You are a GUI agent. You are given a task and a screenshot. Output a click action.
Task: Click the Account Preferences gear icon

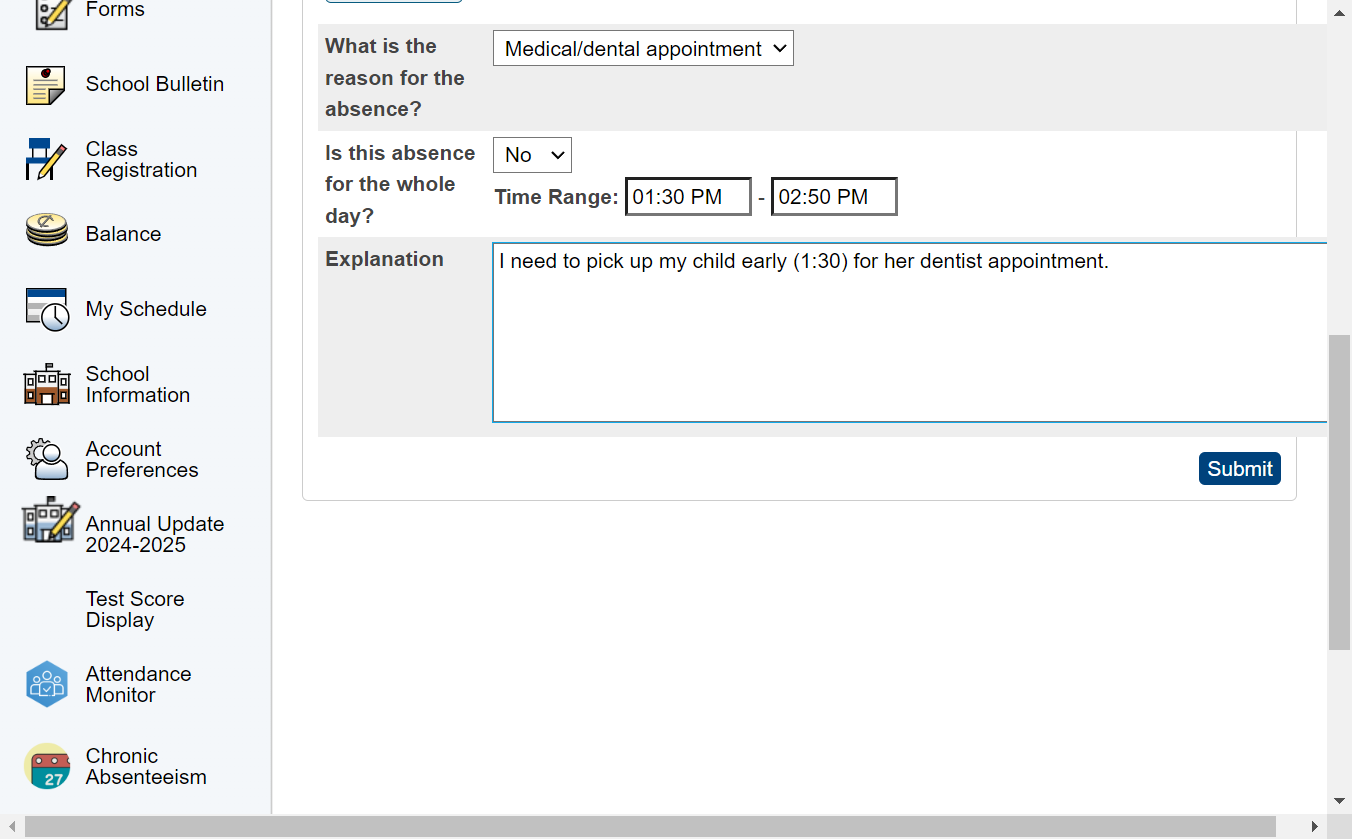47,459
